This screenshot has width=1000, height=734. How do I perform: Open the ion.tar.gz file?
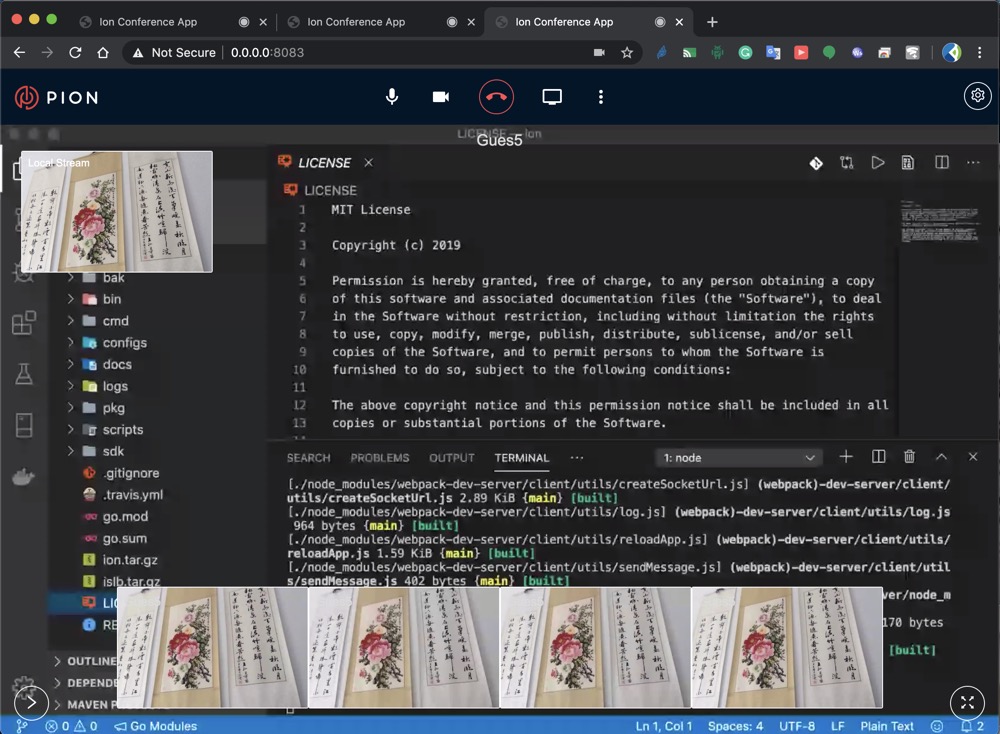pos(130,559)
